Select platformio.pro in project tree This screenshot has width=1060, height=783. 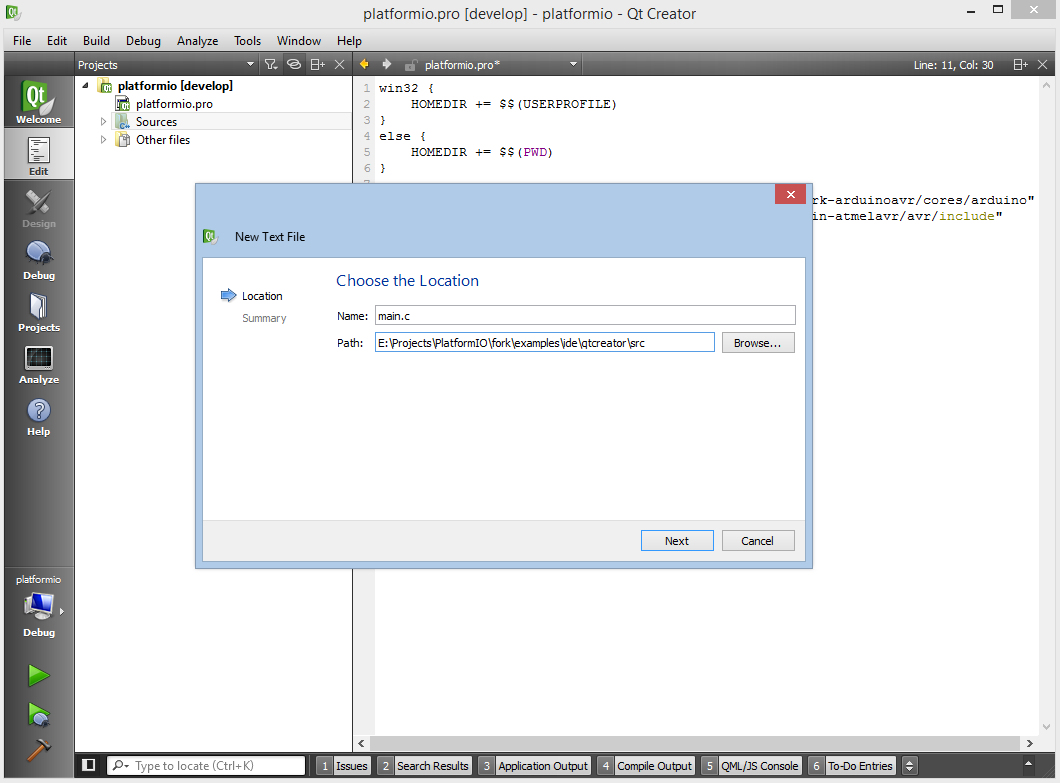[x=174, y=103]
